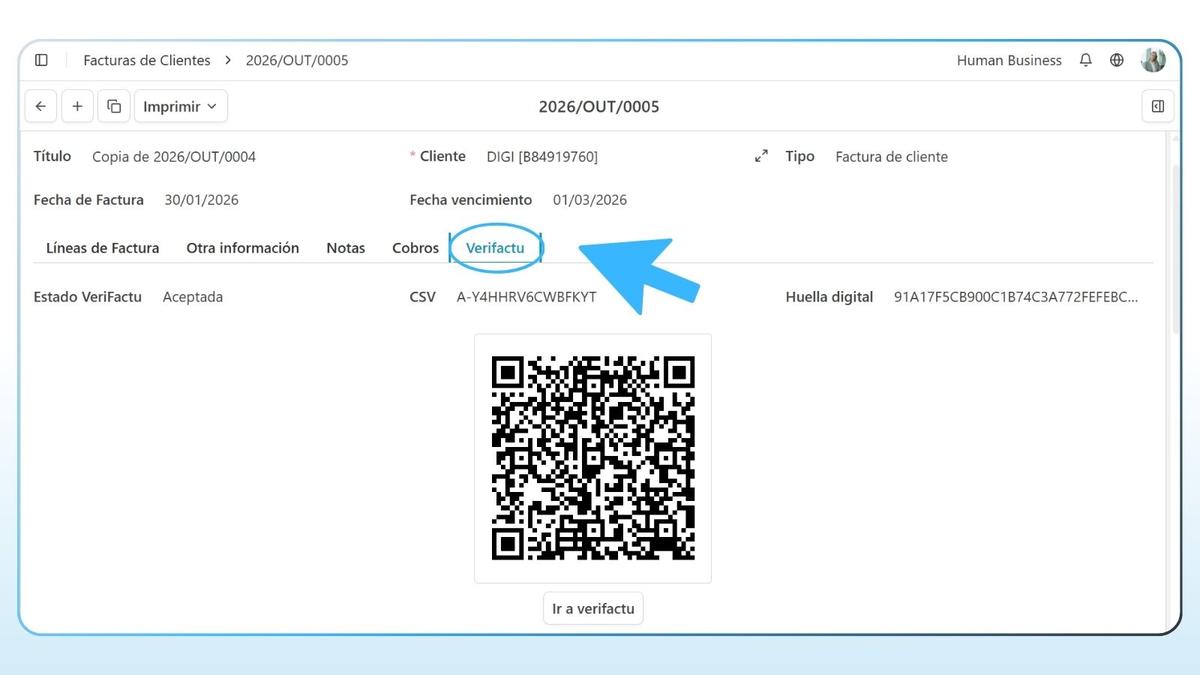This screenshot has height=675, width=1200.
Task: Click the Estado VeriFactu value Aceptada
Action: (x=193, y=297)
